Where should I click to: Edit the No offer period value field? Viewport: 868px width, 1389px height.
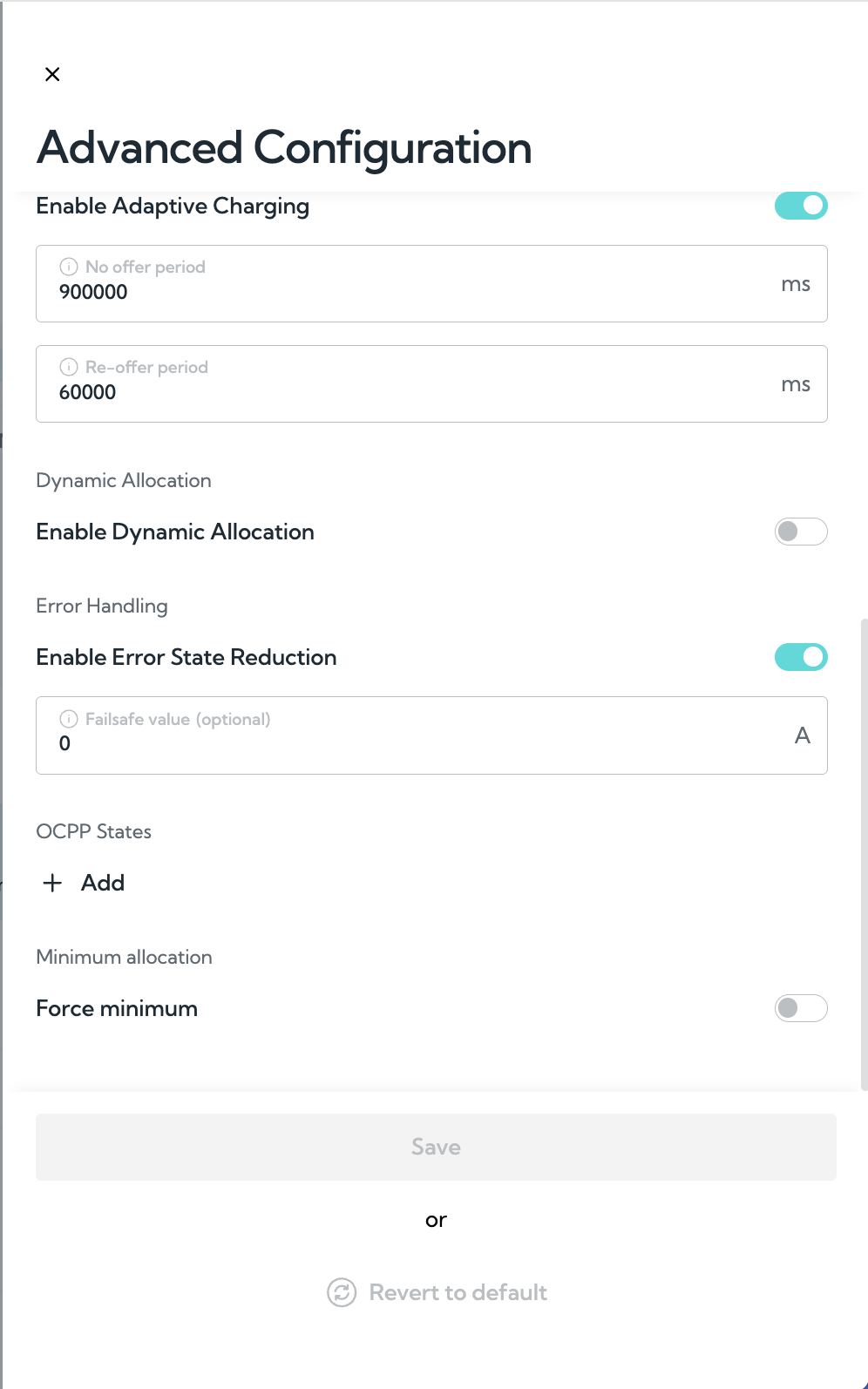coord(431,284)
